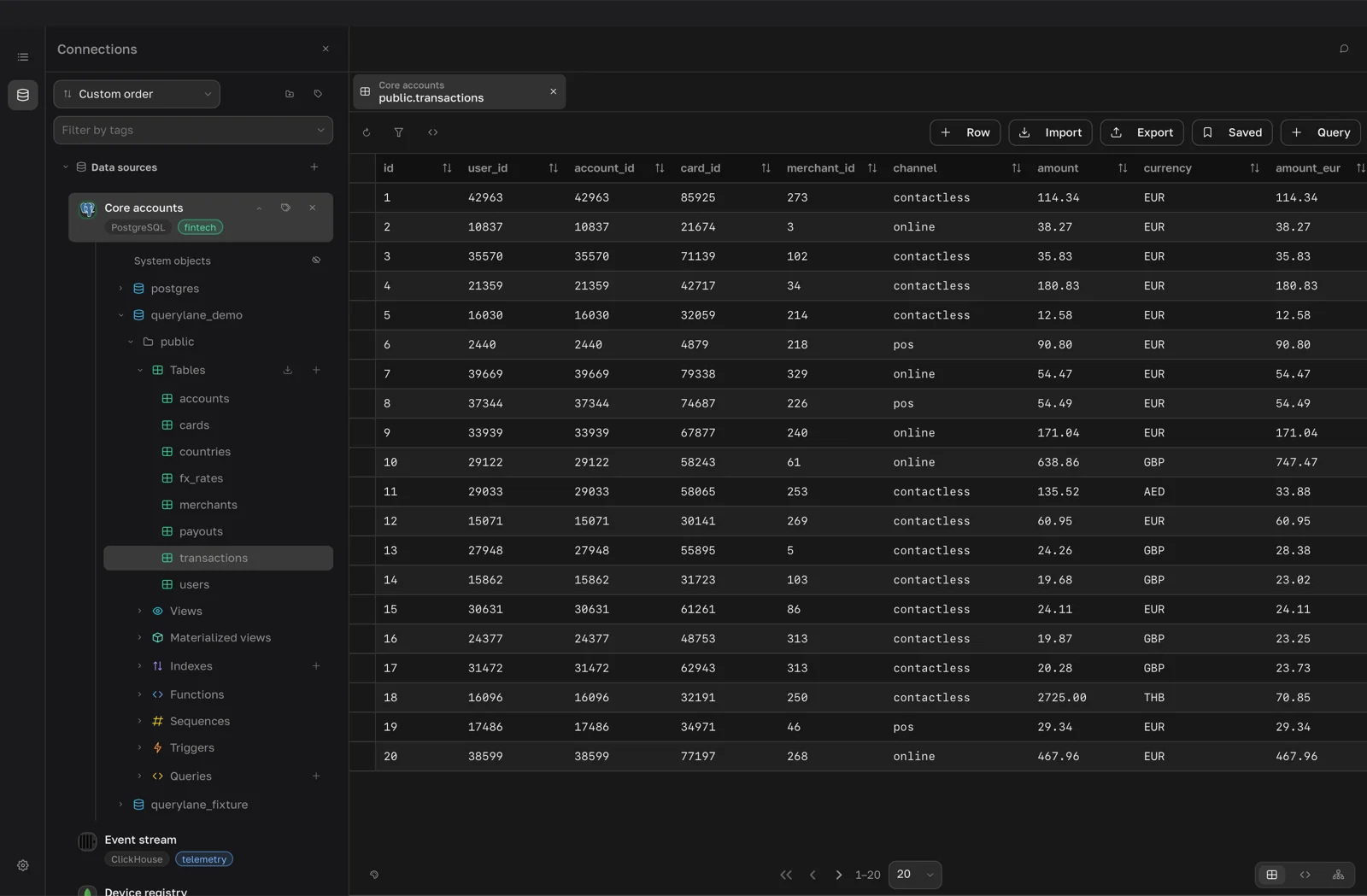Click the Import button
The image size is (1367, 896).
pyautogui.click(x=1051, y=132)
